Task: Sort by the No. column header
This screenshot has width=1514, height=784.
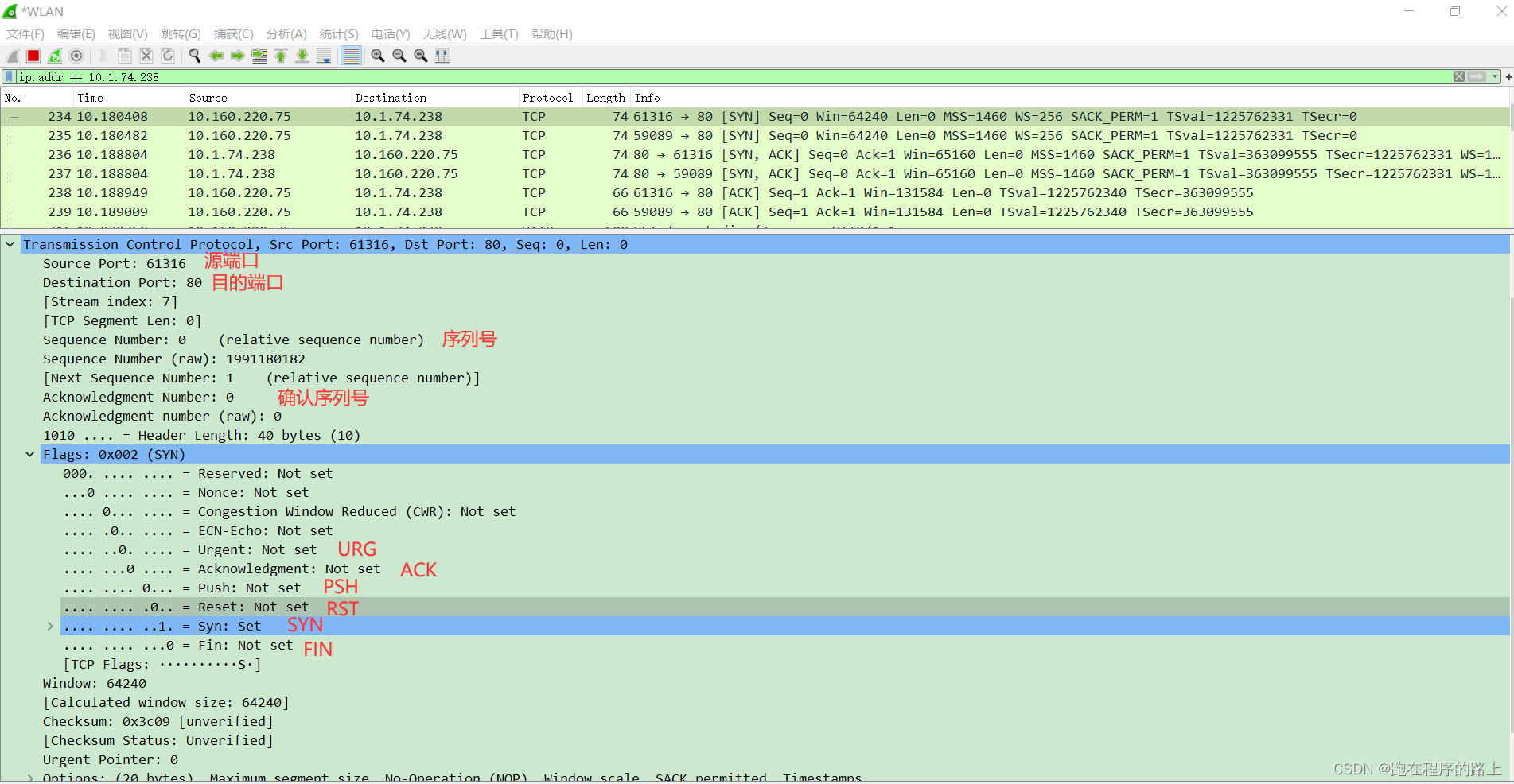Action: click(x=37, y=98)
